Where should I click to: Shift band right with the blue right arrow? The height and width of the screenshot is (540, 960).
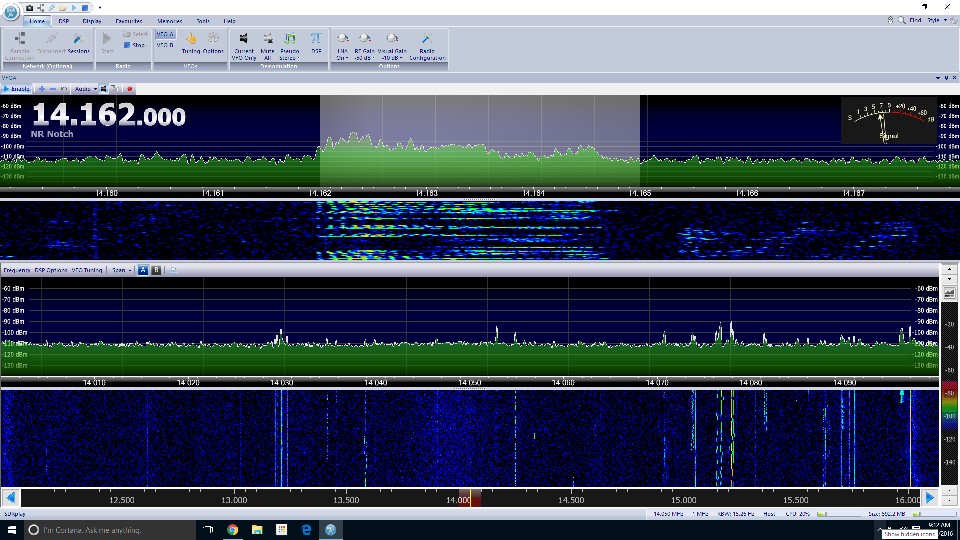(930, 498)
